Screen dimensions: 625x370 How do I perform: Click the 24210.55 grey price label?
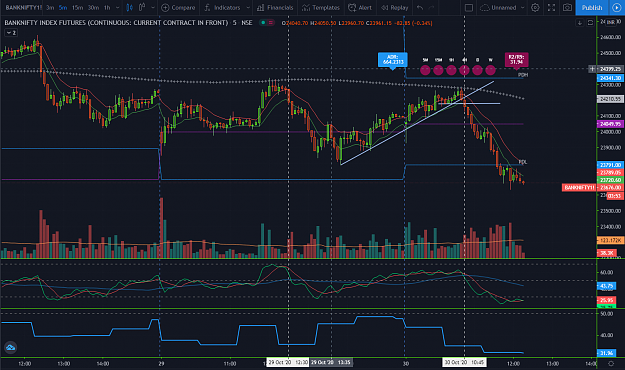[x=610, y=98]
